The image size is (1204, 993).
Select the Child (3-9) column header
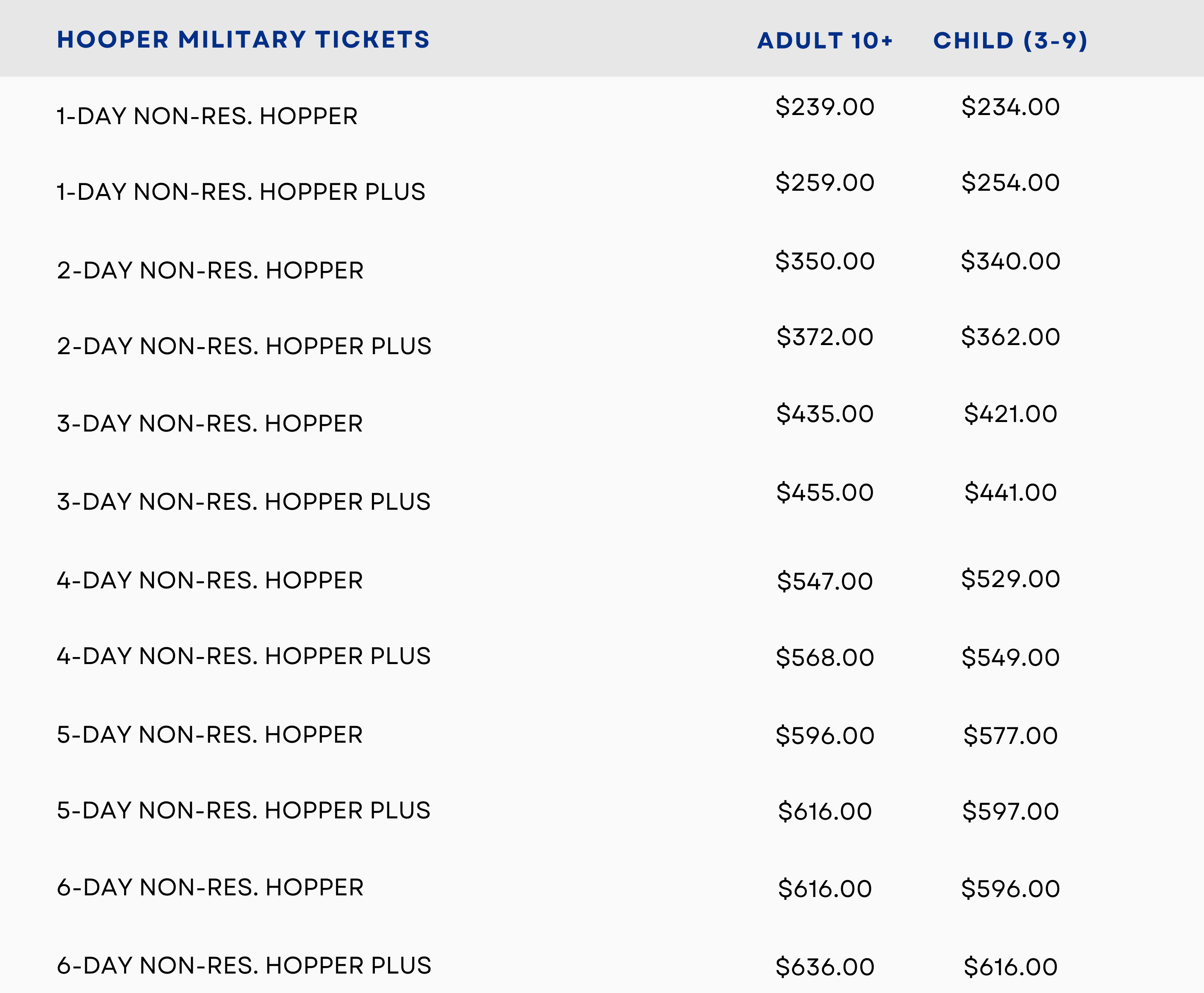tap(1010, 41)
